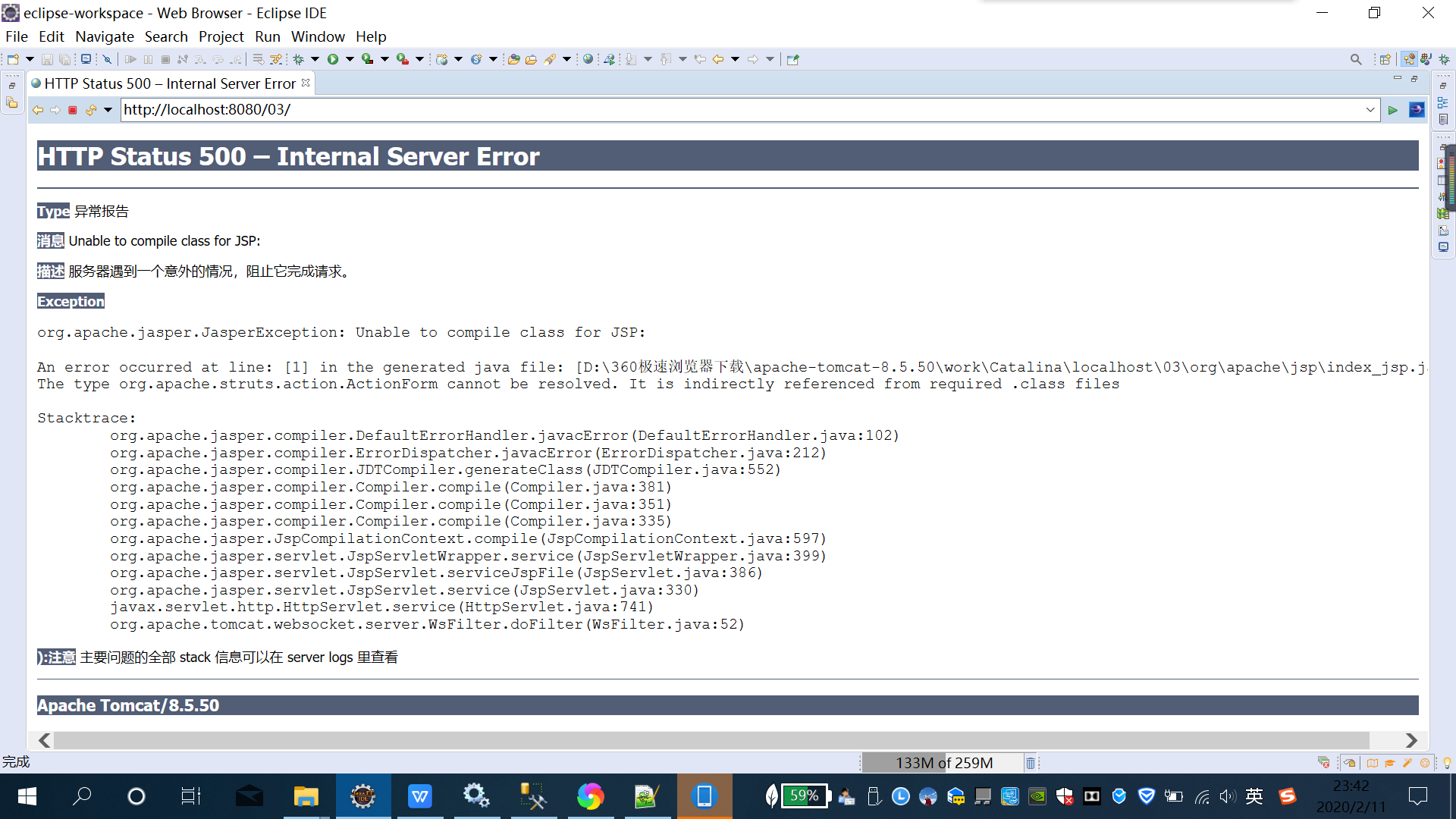Image resolution: width=1456 pixels, height=819 pixels.
Task: Run garbage collector trash icon
Action: pos(1031,763)
